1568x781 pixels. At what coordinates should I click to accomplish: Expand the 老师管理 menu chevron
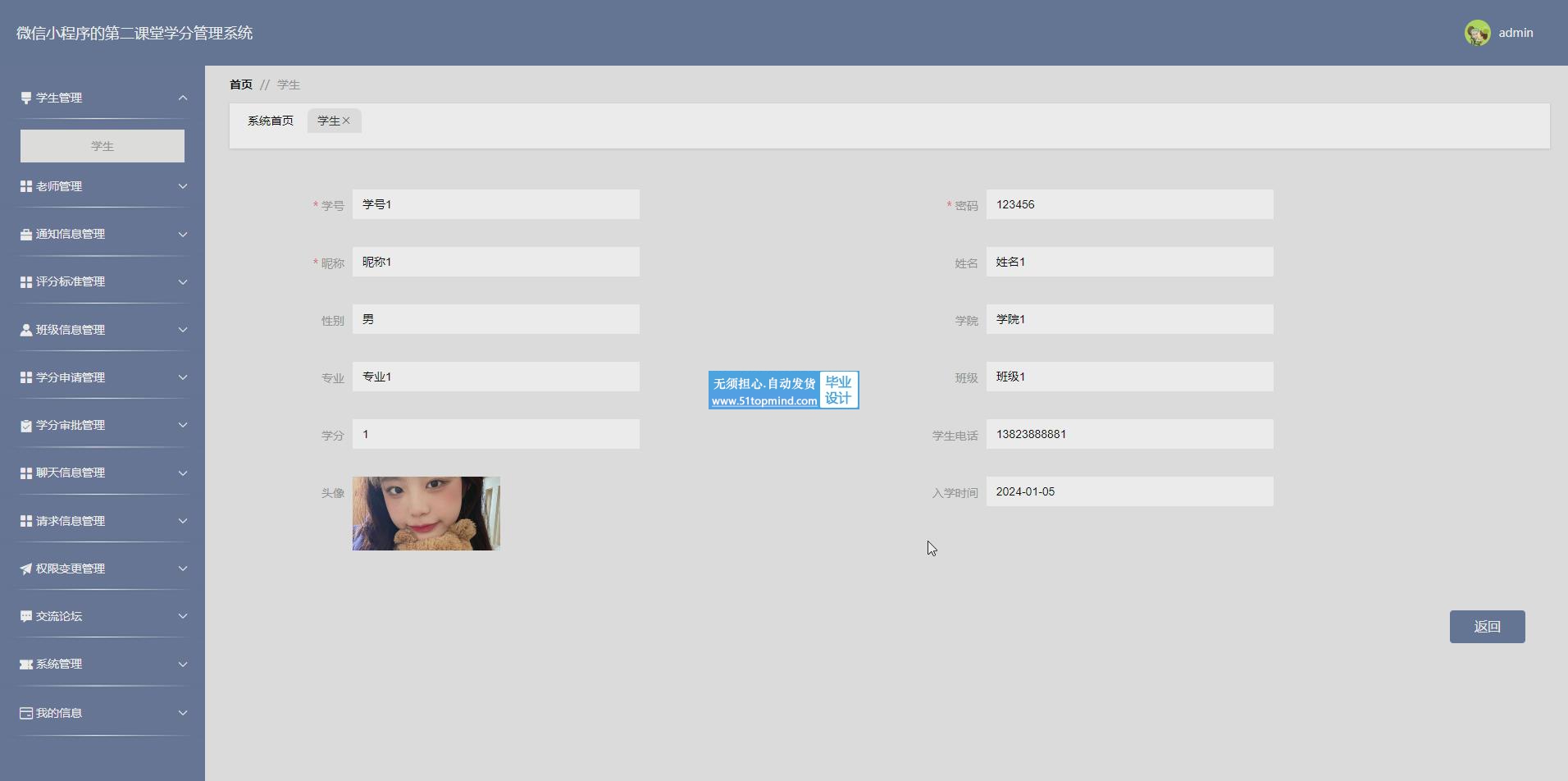click(x=183, y=186)
